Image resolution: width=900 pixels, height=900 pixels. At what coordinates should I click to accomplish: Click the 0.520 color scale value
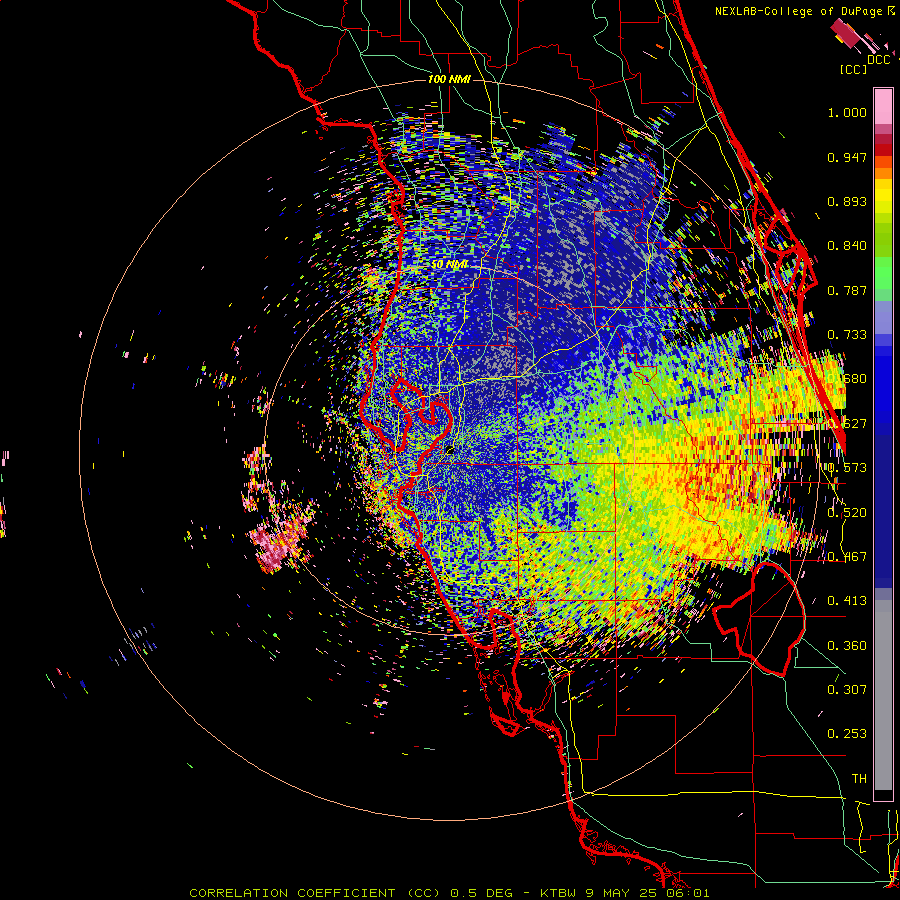847,512
